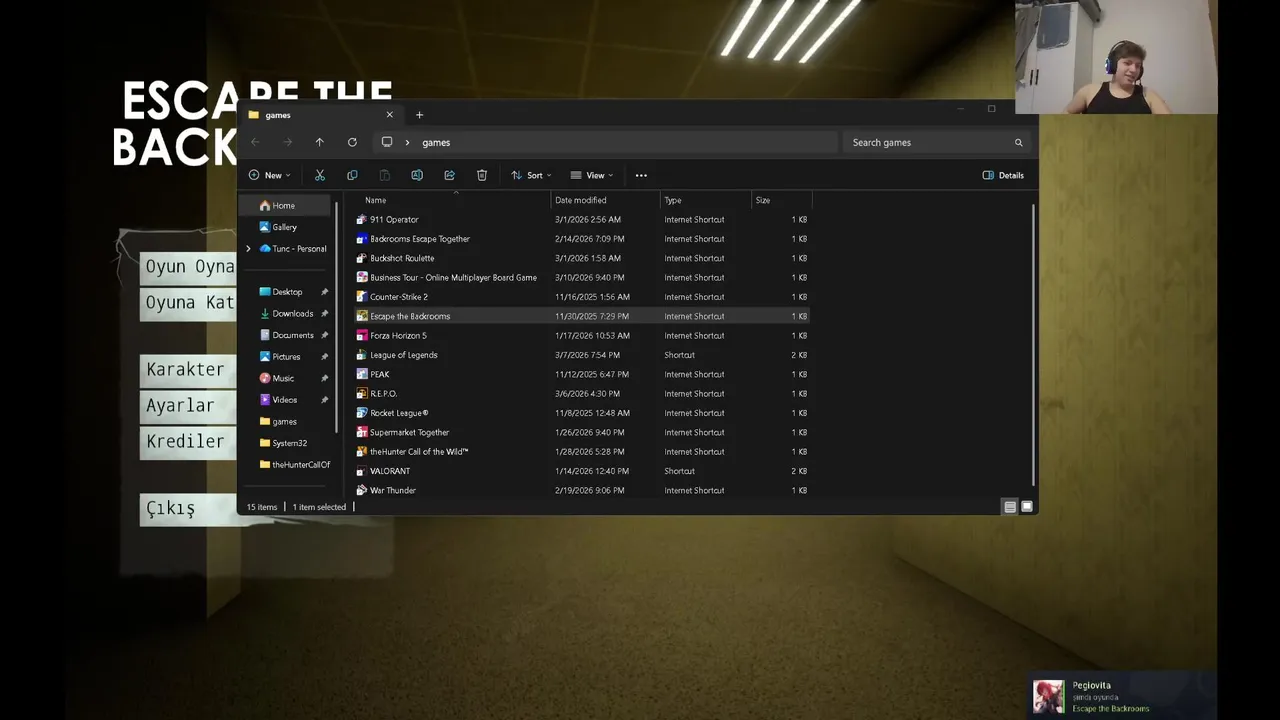Sort by the Name column header
Screen dimensions: 1280x720
pyautogui.click(x=376, y=200)
